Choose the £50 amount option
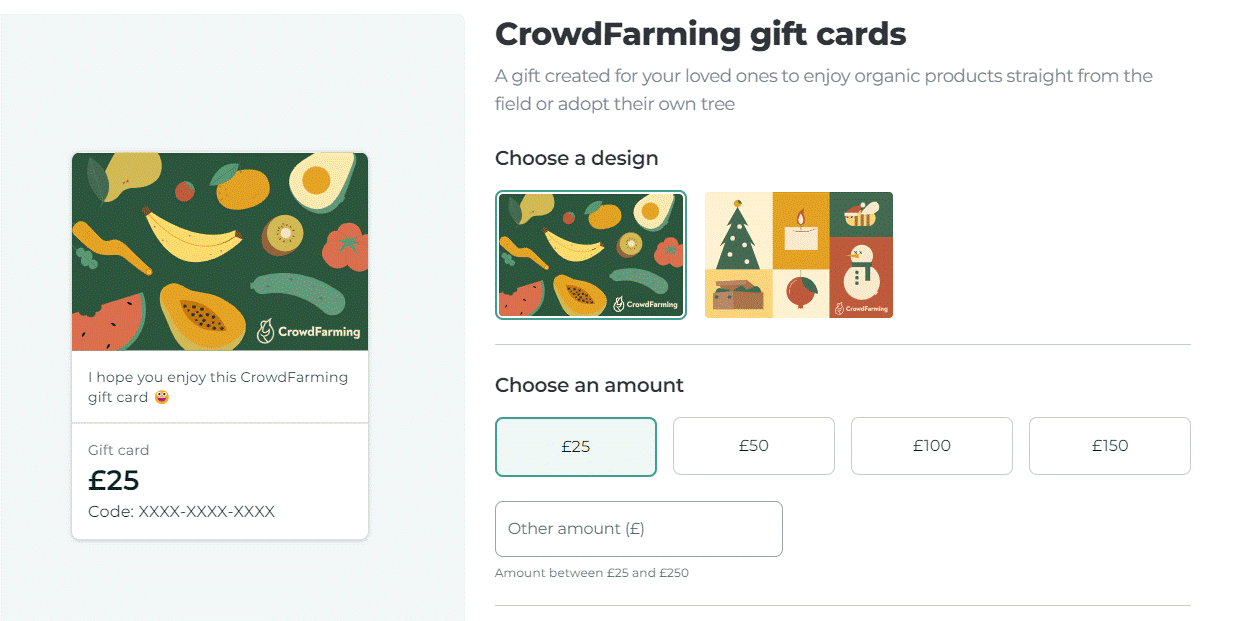The height and width of the screenshot is (621, 1251). [754, 446]
